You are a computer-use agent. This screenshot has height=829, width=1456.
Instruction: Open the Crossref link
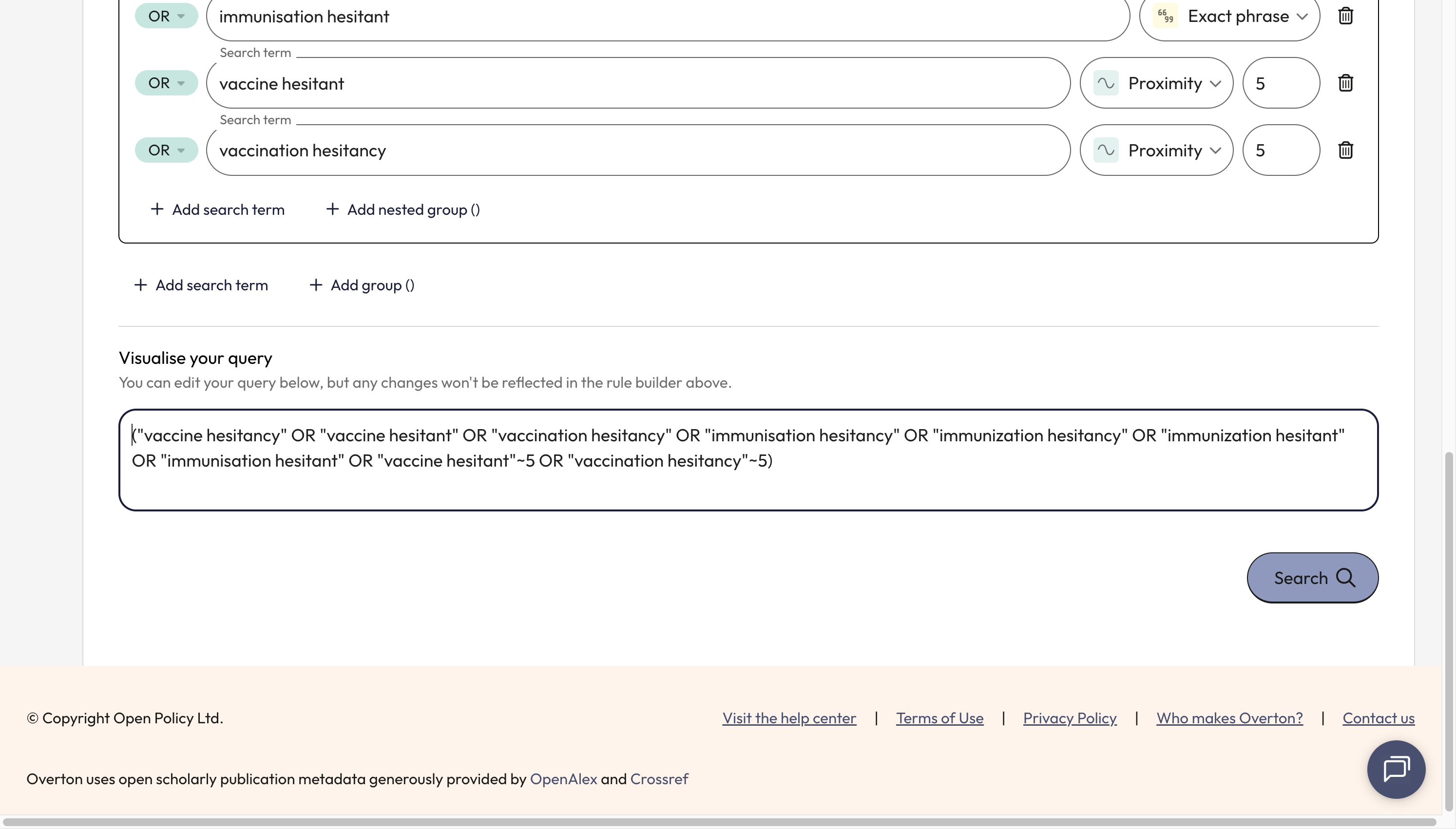pos(659,778)
